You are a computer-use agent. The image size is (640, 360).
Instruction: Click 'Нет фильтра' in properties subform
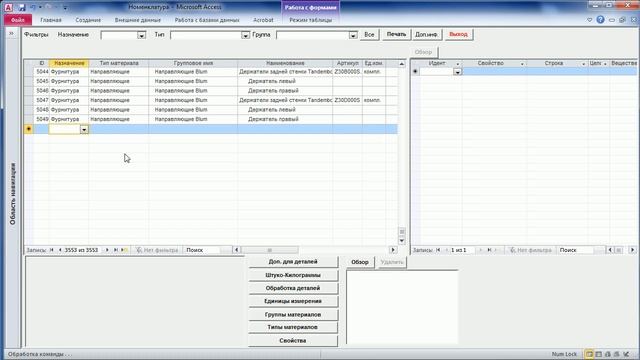[531, 250]
